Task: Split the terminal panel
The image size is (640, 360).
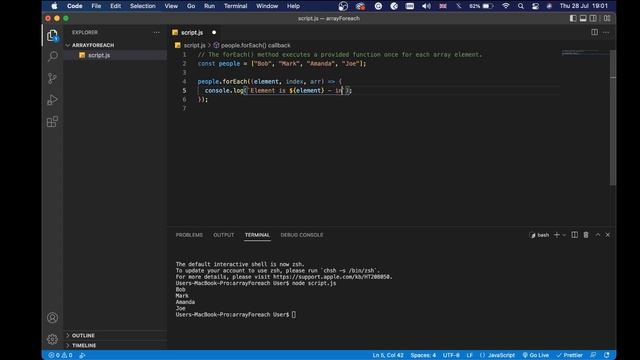Action: (x=574, y=235)
